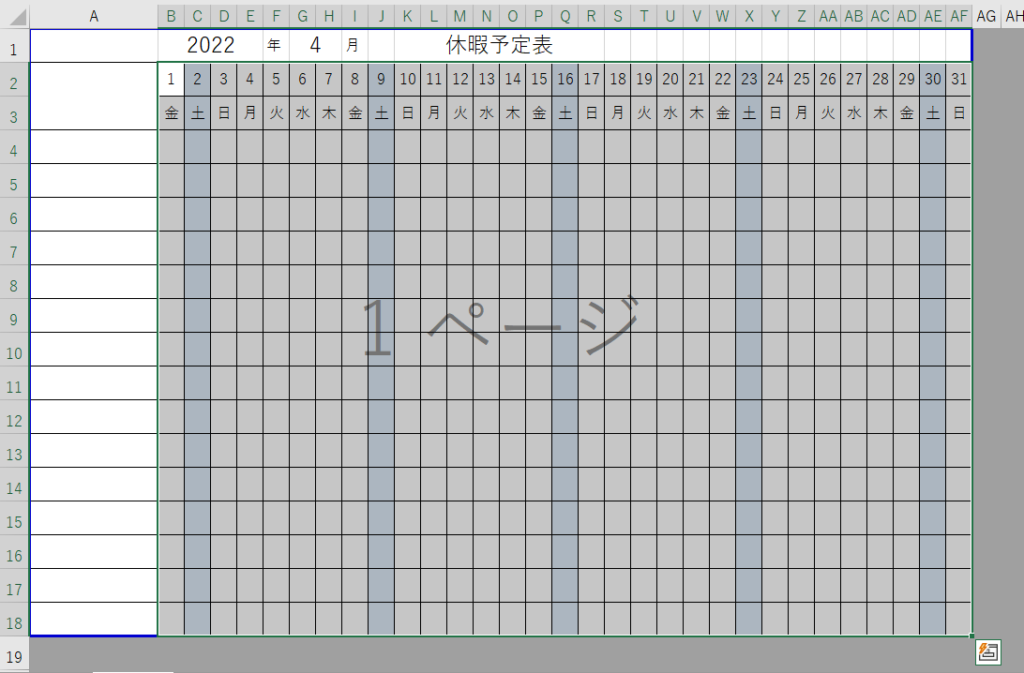Select row 1 header
This screenshot has height=673, width=1024.
pyautogui.click(x=14, y=46)
